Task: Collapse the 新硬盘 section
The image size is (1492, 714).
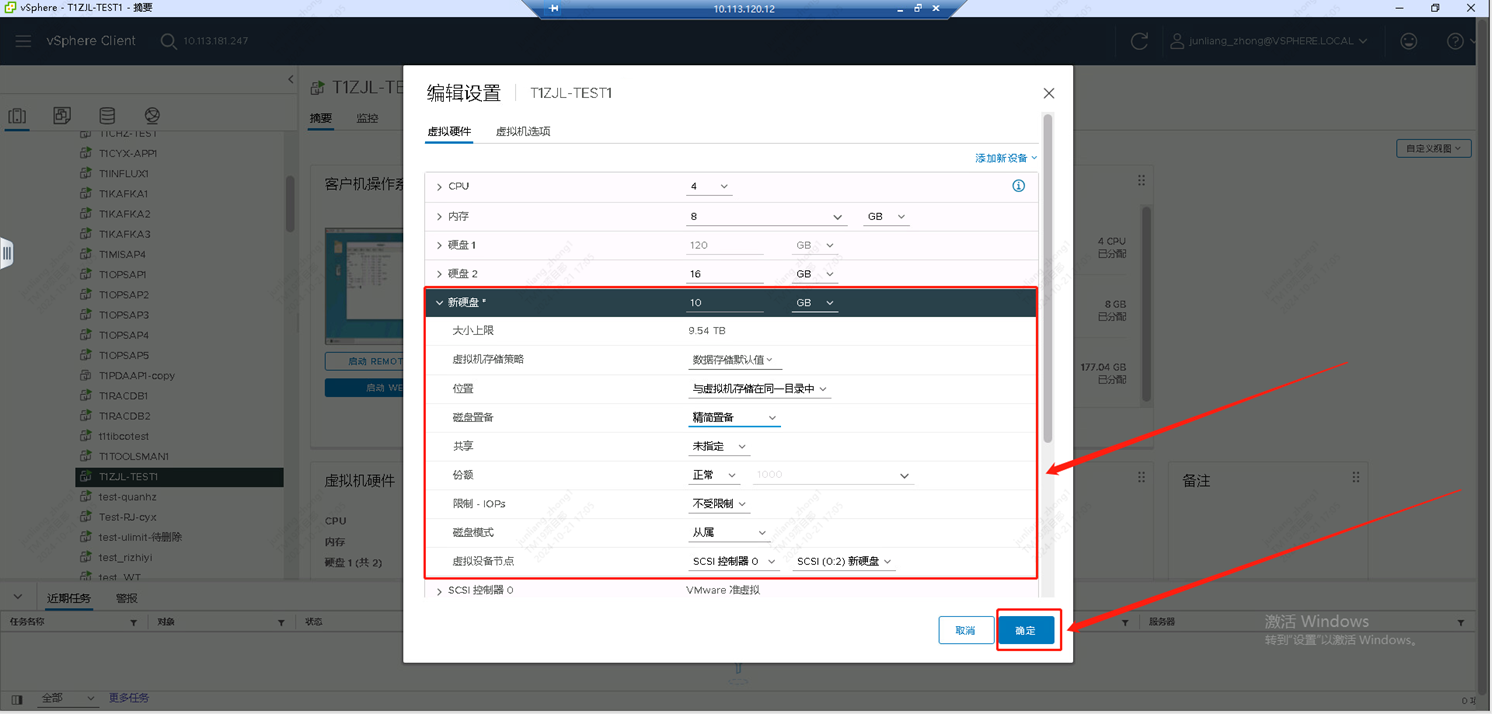Action: tap(439, 303)
